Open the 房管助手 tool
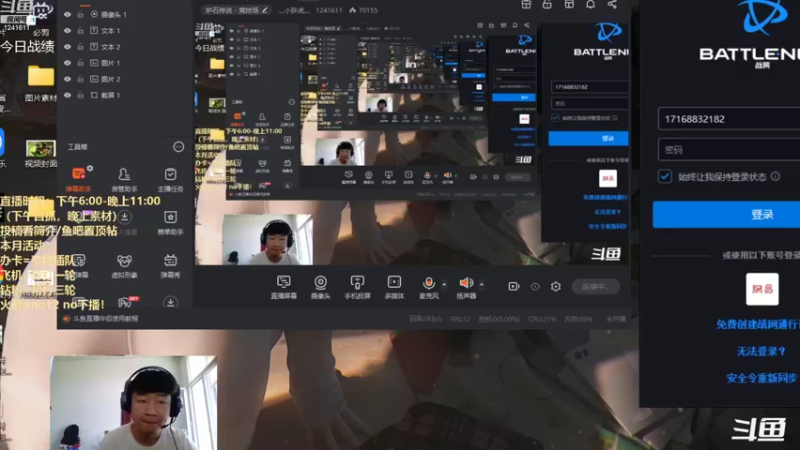 click(124, 180)
